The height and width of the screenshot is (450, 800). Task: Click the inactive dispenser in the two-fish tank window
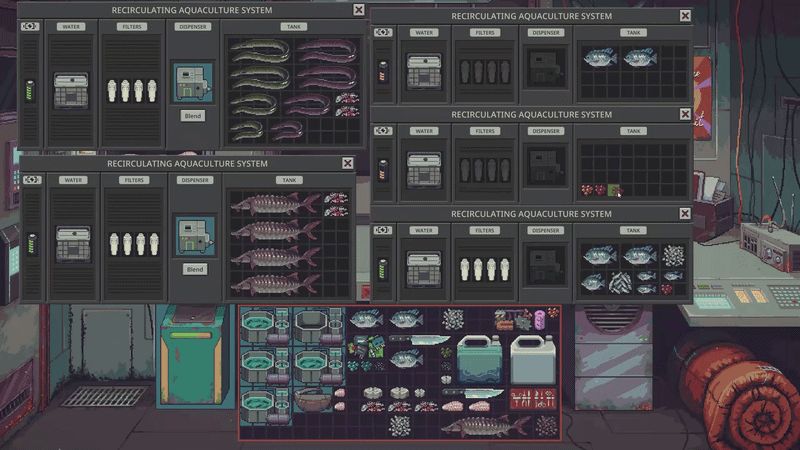(x=545, y=68)
